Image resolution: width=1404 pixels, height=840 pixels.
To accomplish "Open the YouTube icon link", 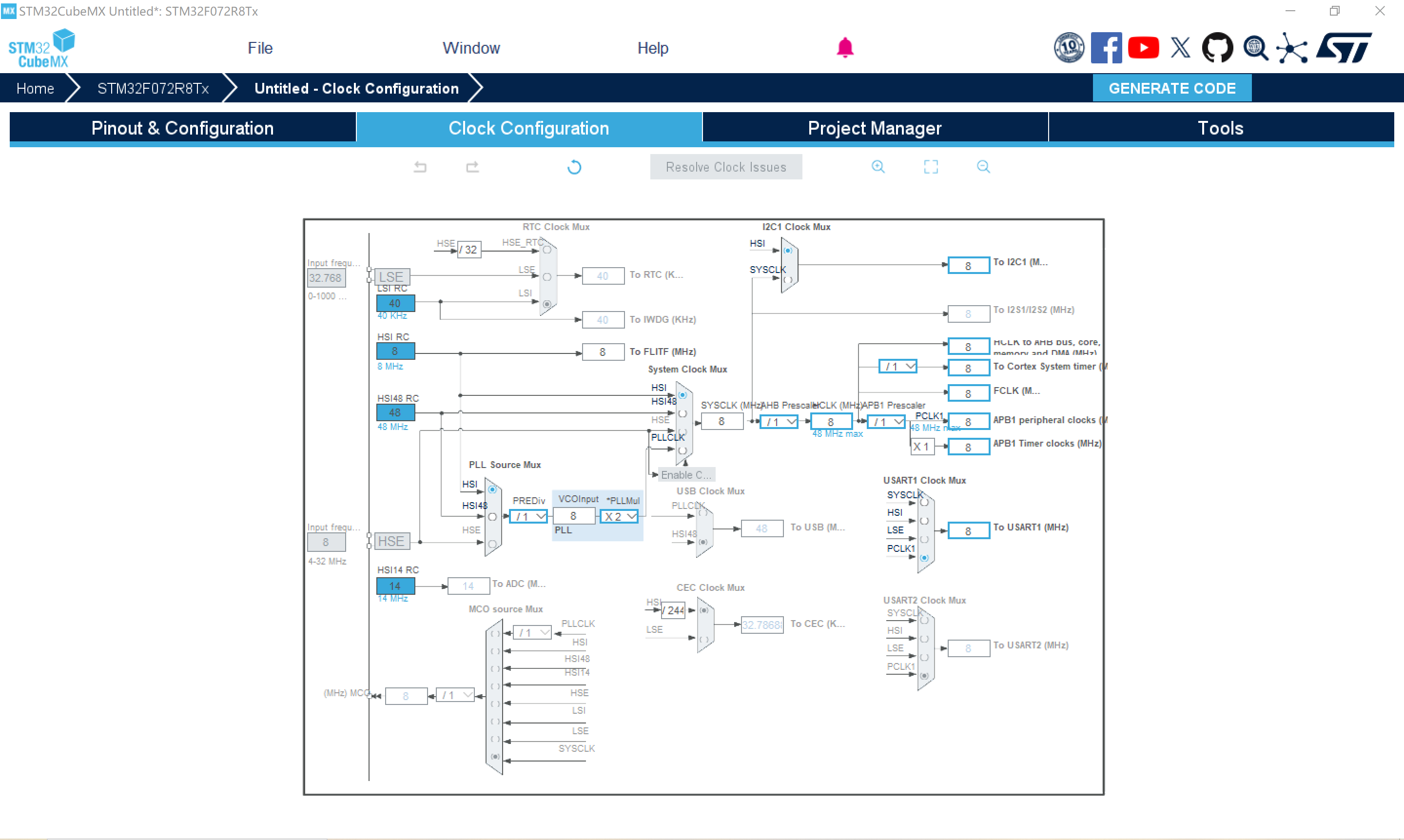I will pyautogui.click(x=1143, y=48).
